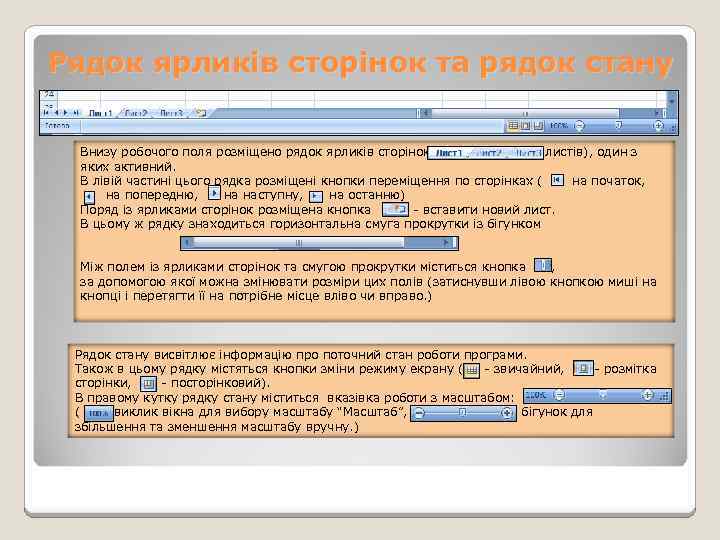Select Normal view button in top status bar
The image size is (720, 540).
(x=513, y=125)
